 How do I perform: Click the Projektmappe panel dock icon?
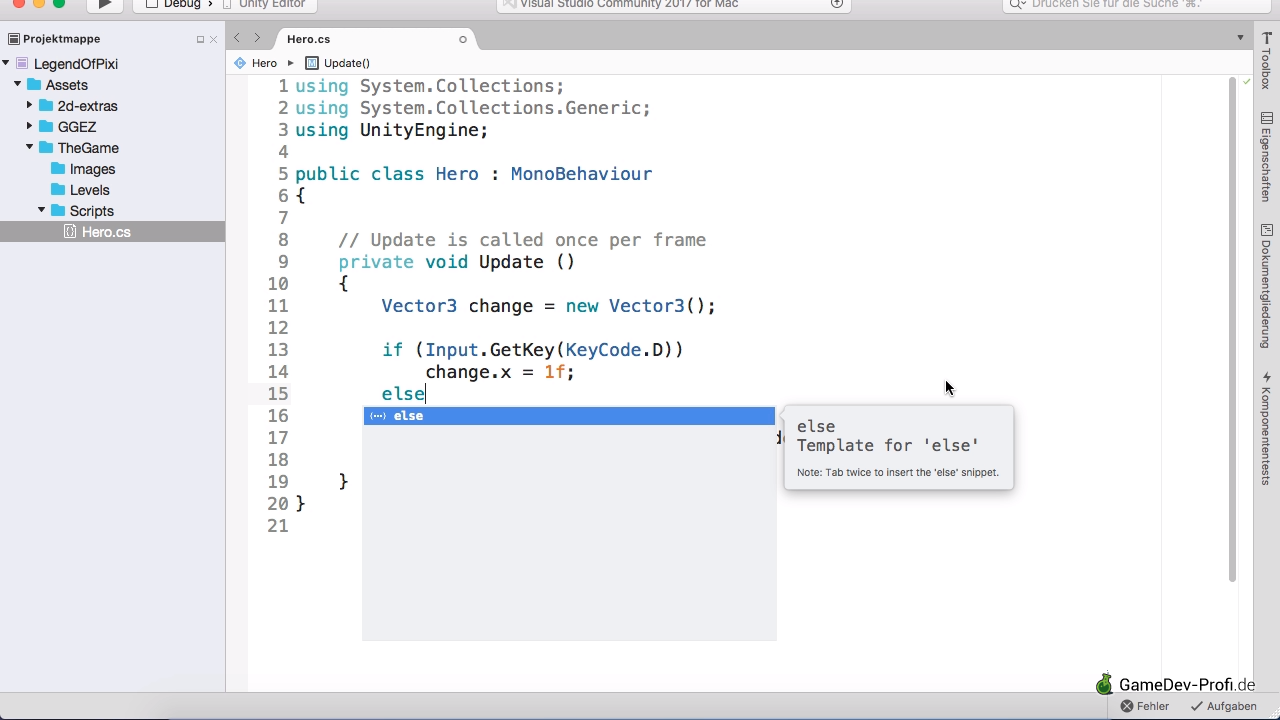(200, 40)
